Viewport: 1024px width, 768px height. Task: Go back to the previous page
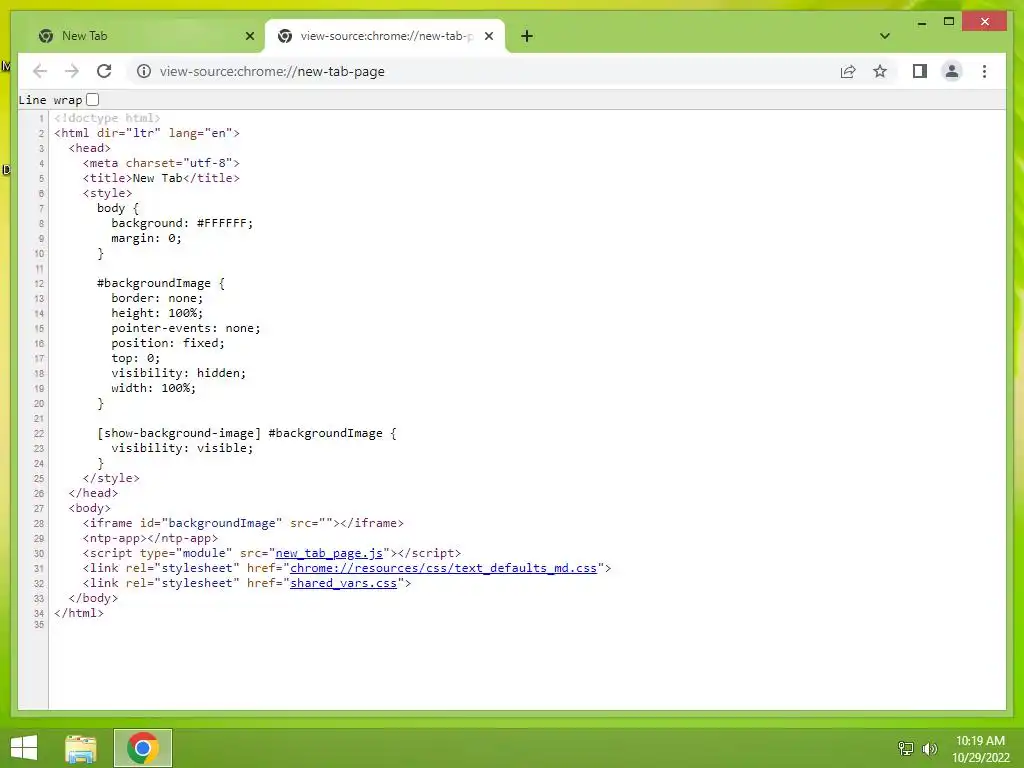click(x=40, y=71)
